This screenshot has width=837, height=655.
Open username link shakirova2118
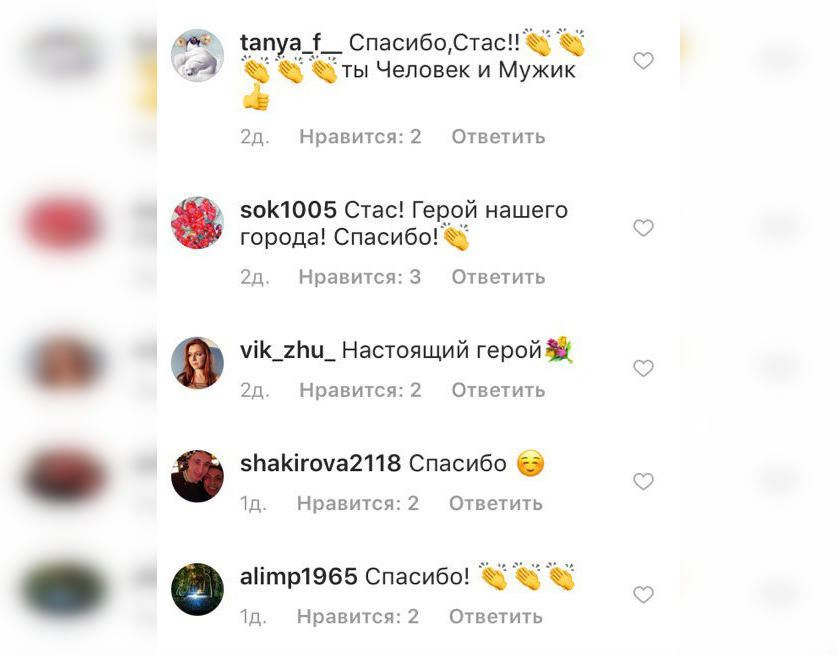pyautogui.click(x=320, y=463)
